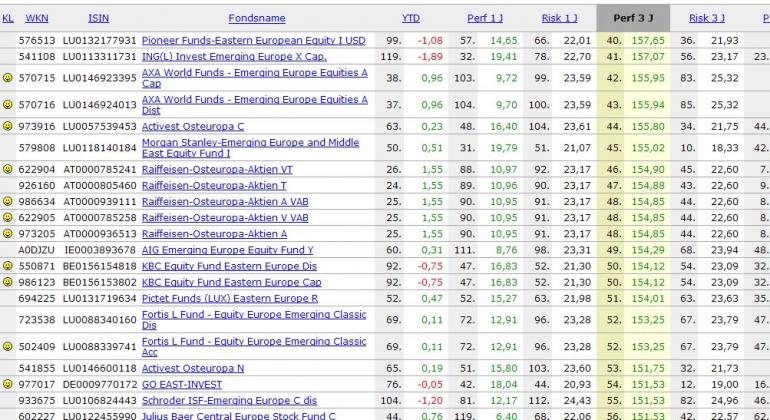
Task: Click smiley icon in KBC Eastern Europe Dis row
Action: [x=7, y=265]
